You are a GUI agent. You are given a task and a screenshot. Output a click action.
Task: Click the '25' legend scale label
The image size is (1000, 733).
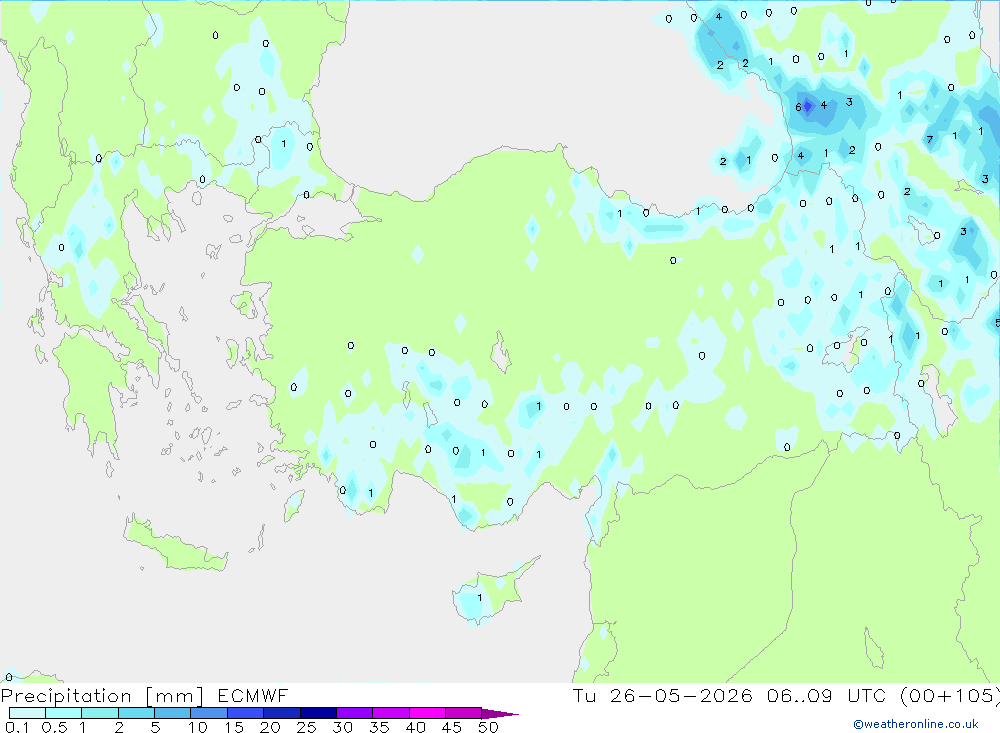pyautogui.click(x=306, y=727)
